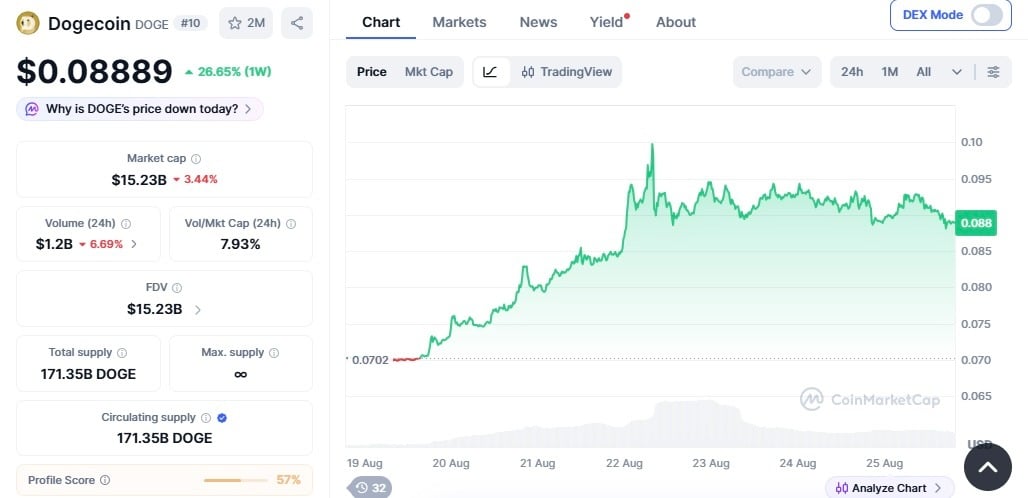Click the Circulating supply verified badge
1028x498 pixels.
pyautogui.click(x=222, y=417)
